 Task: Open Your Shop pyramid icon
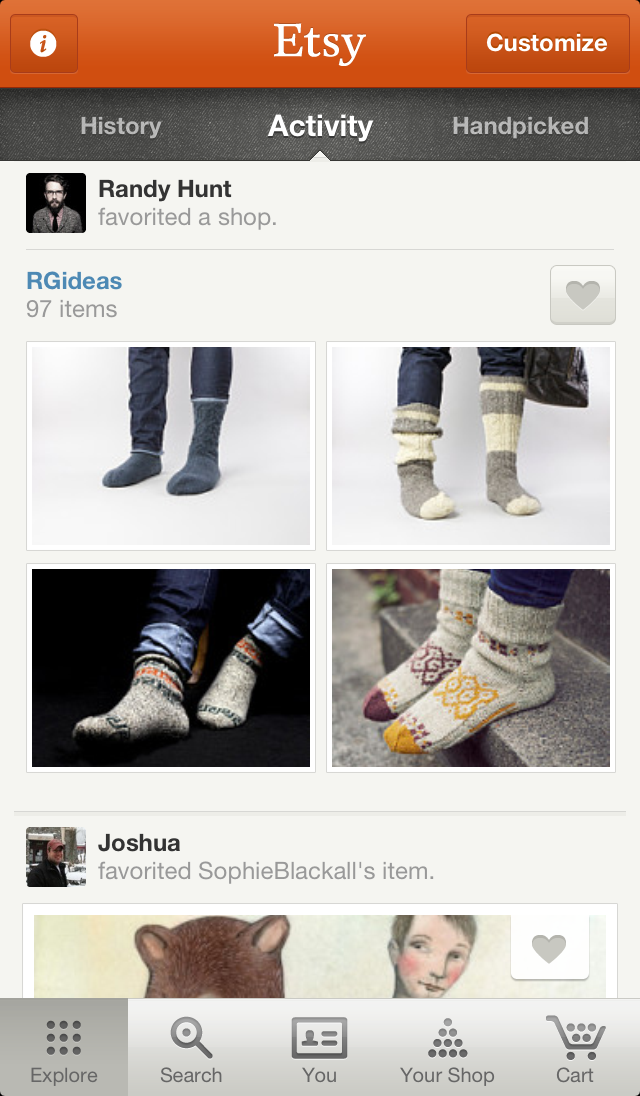[x=447, y=1047]
